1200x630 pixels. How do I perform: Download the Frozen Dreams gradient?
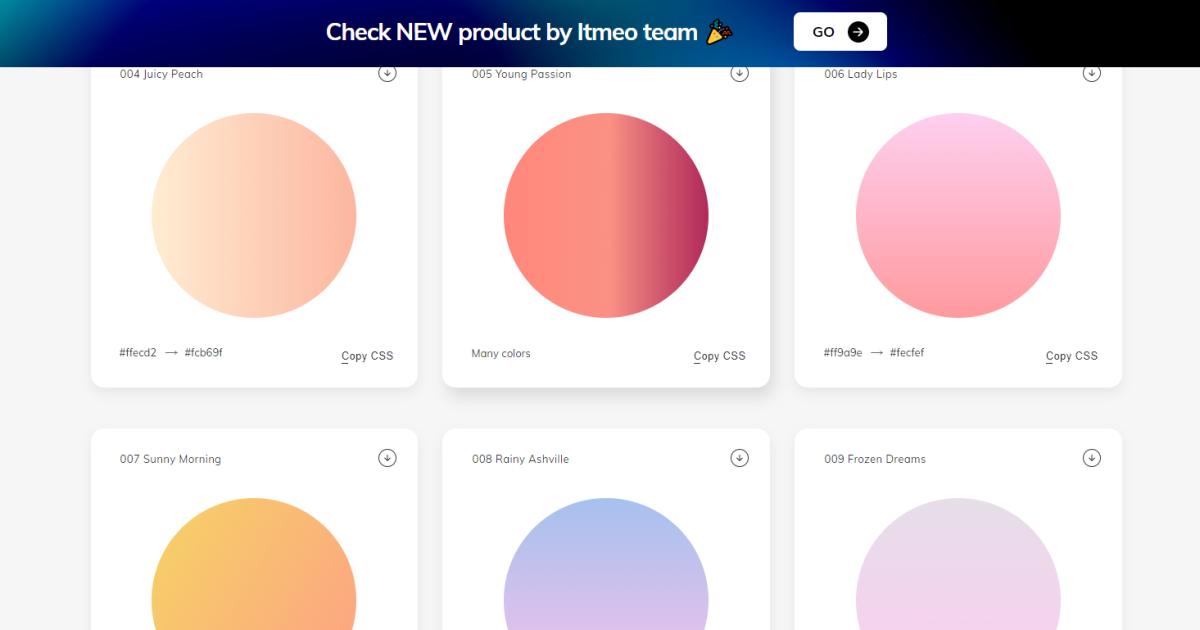tap(1092, 458)
